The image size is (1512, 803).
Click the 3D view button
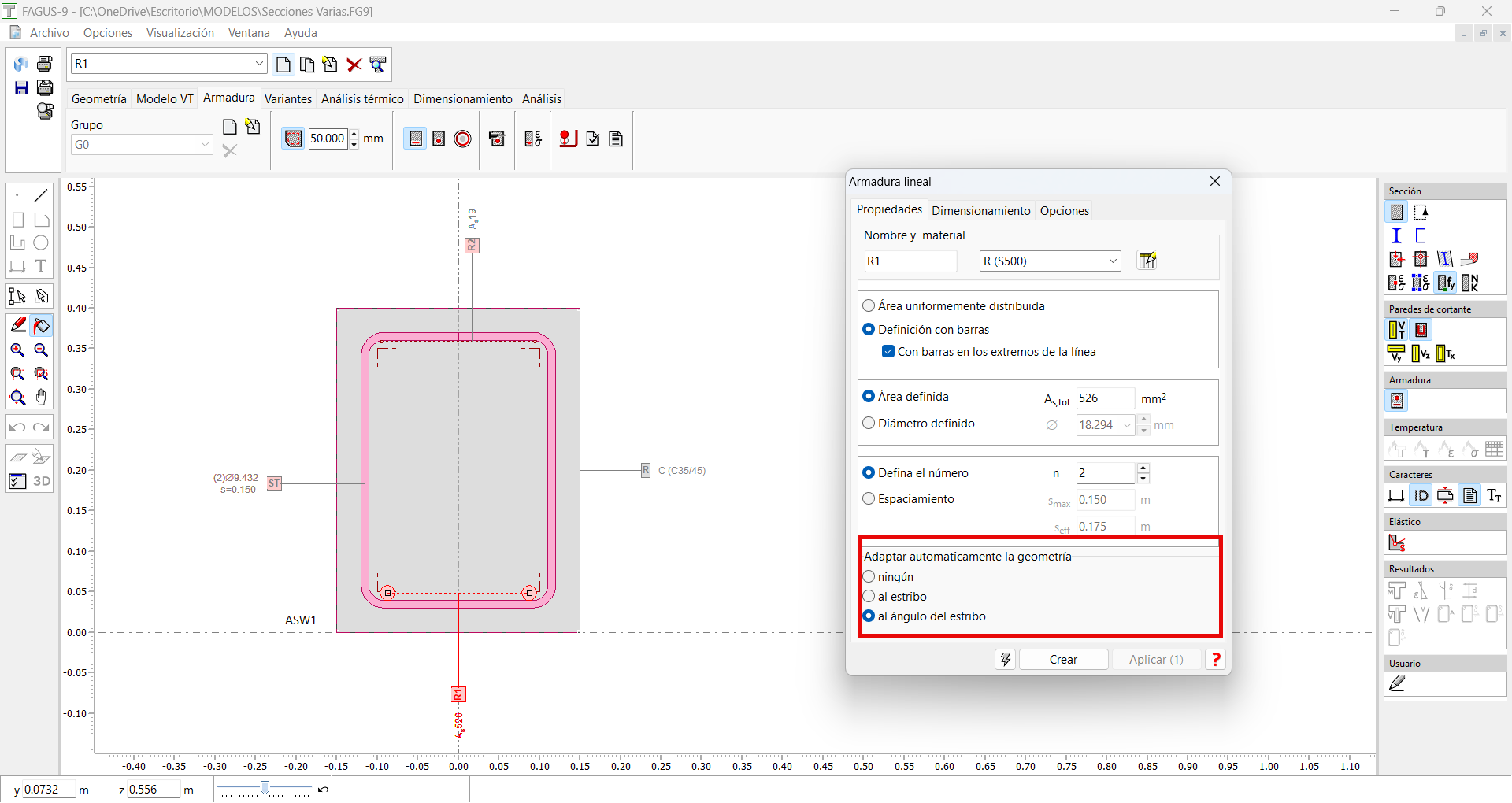[42, 481]
